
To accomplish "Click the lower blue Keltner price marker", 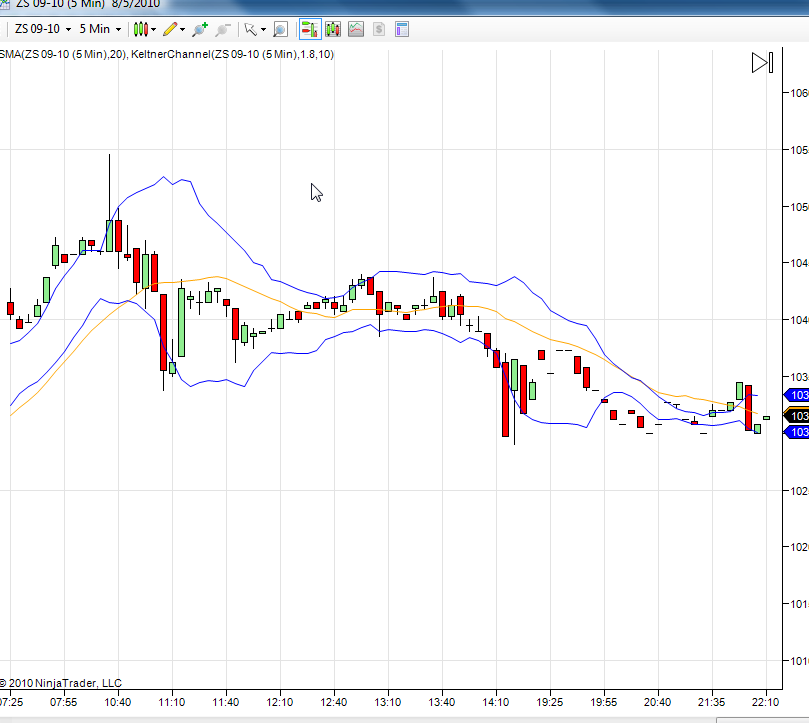I will [797, 432].
